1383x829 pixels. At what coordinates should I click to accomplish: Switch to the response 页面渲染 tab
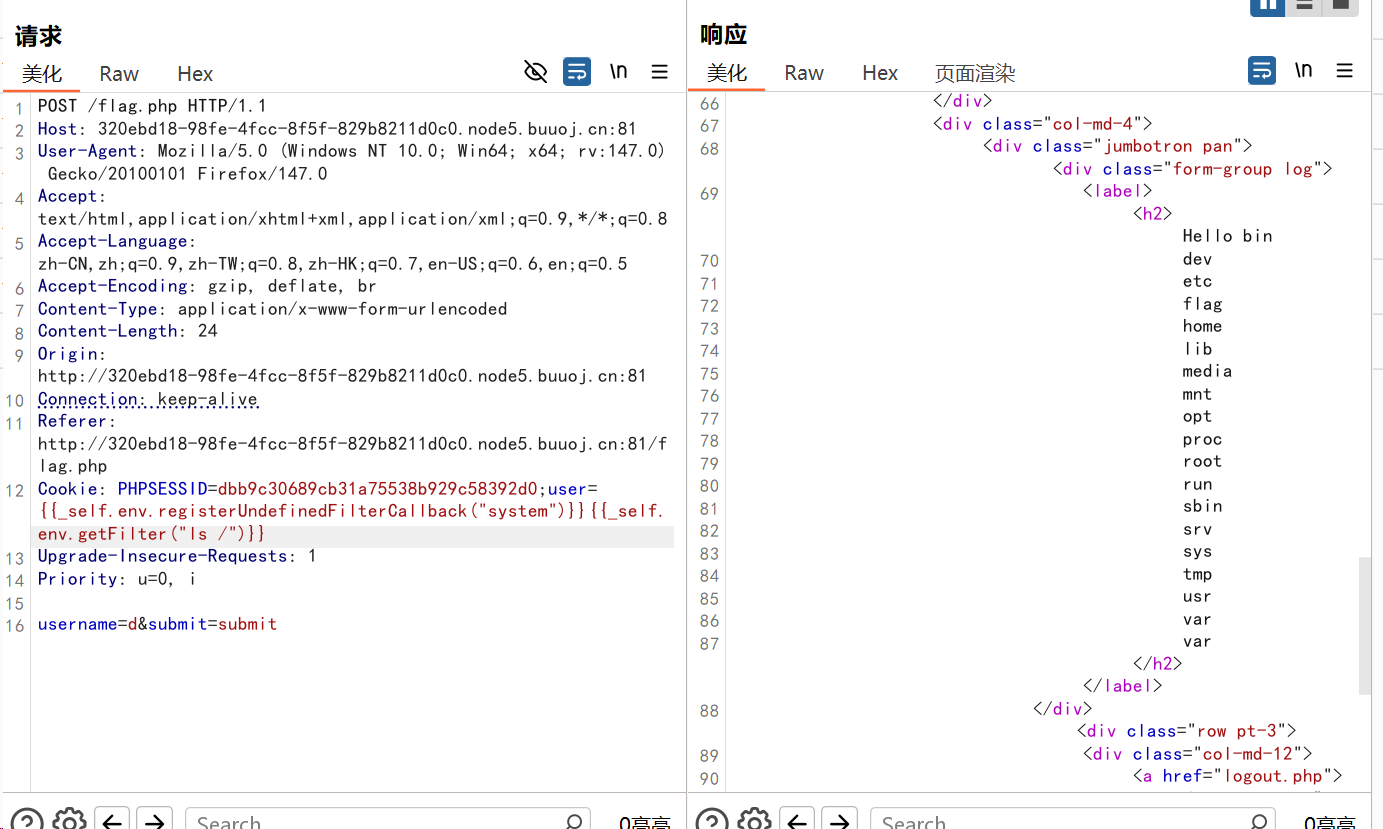[x=975, y=73]
